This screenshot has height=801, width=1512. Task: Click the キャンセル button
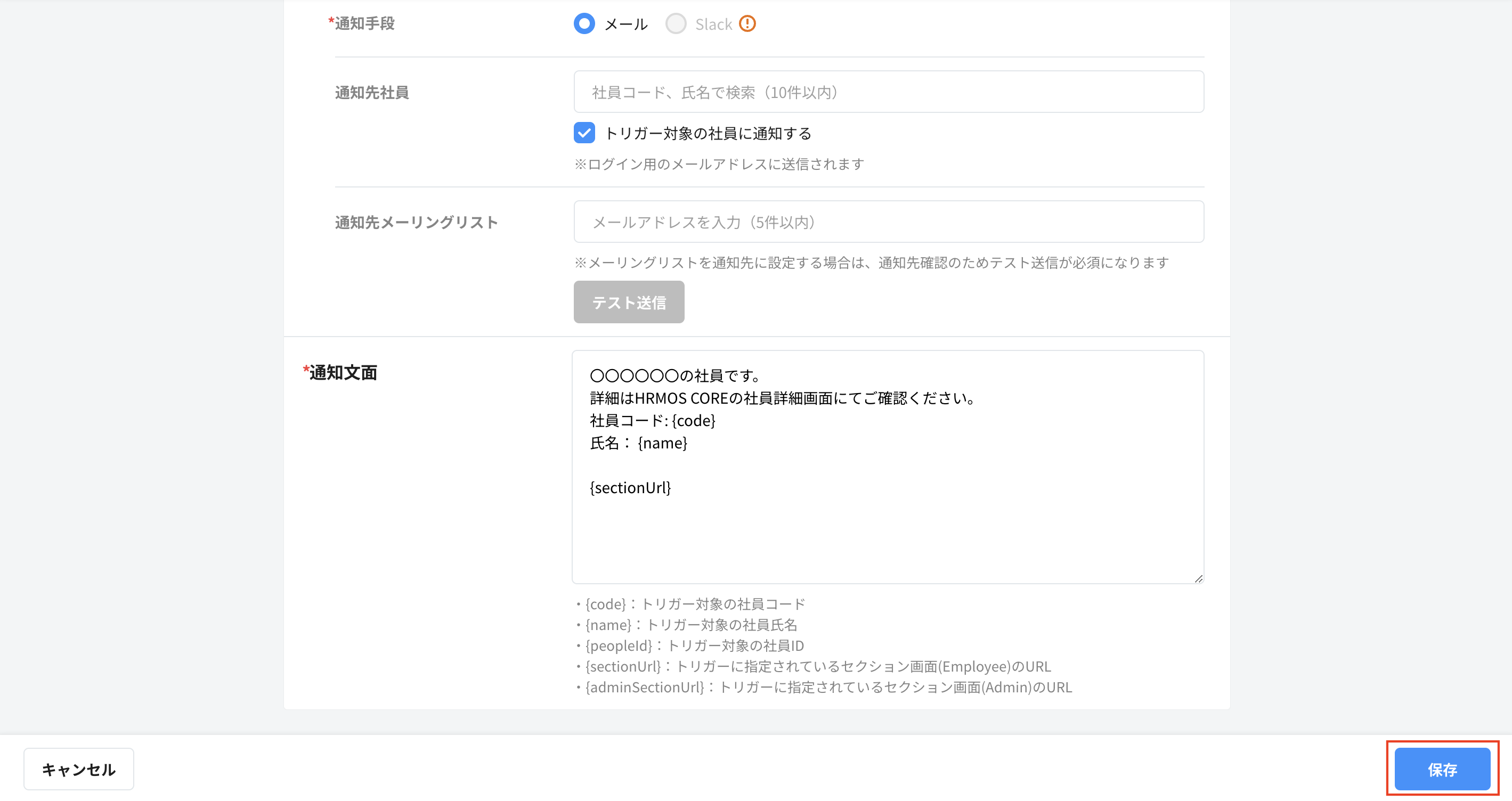click(78, 769)
